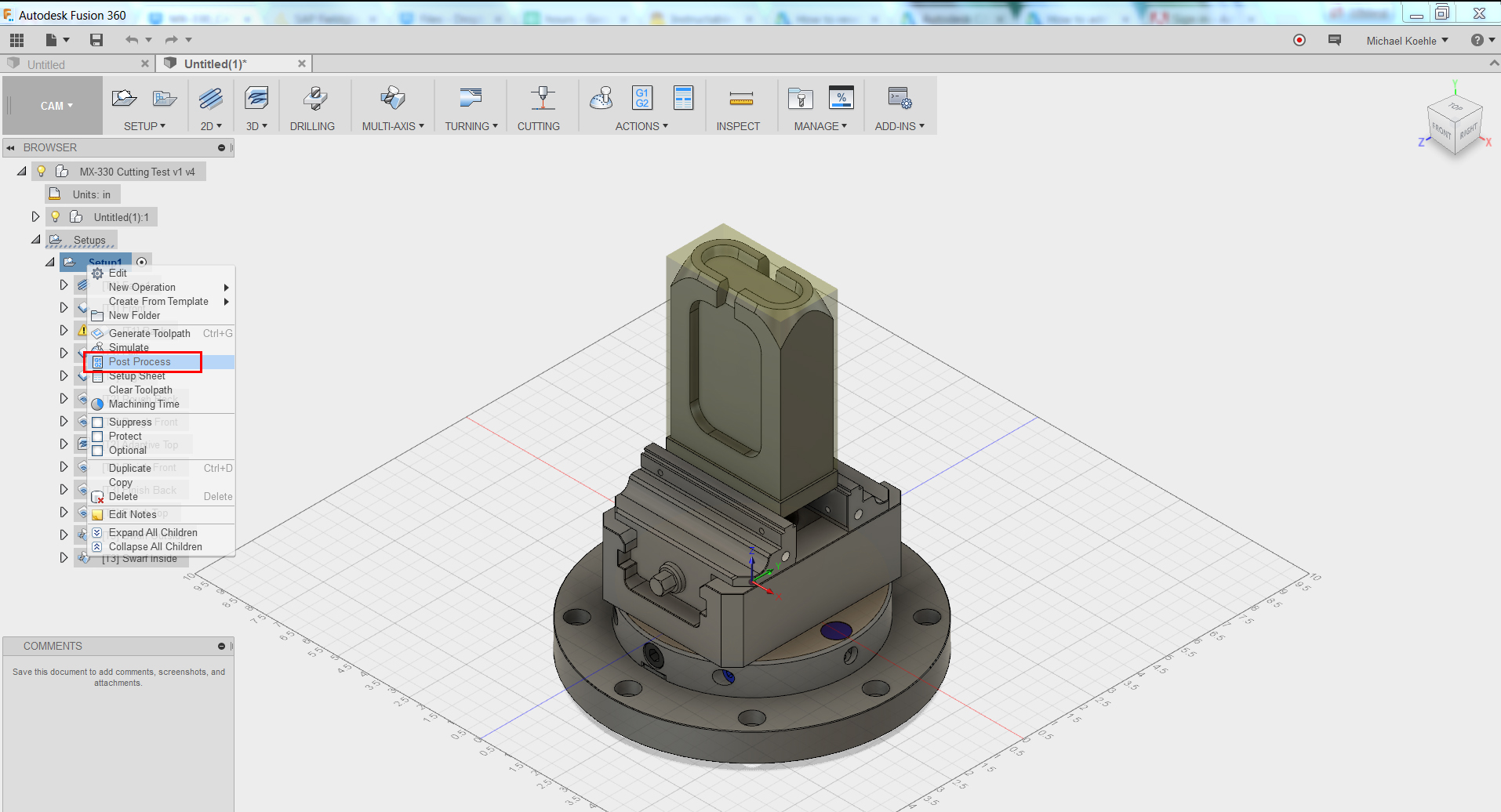Undo the last action
The width and height of the screenshot is (1501, 812).
[x=132, y=40]
